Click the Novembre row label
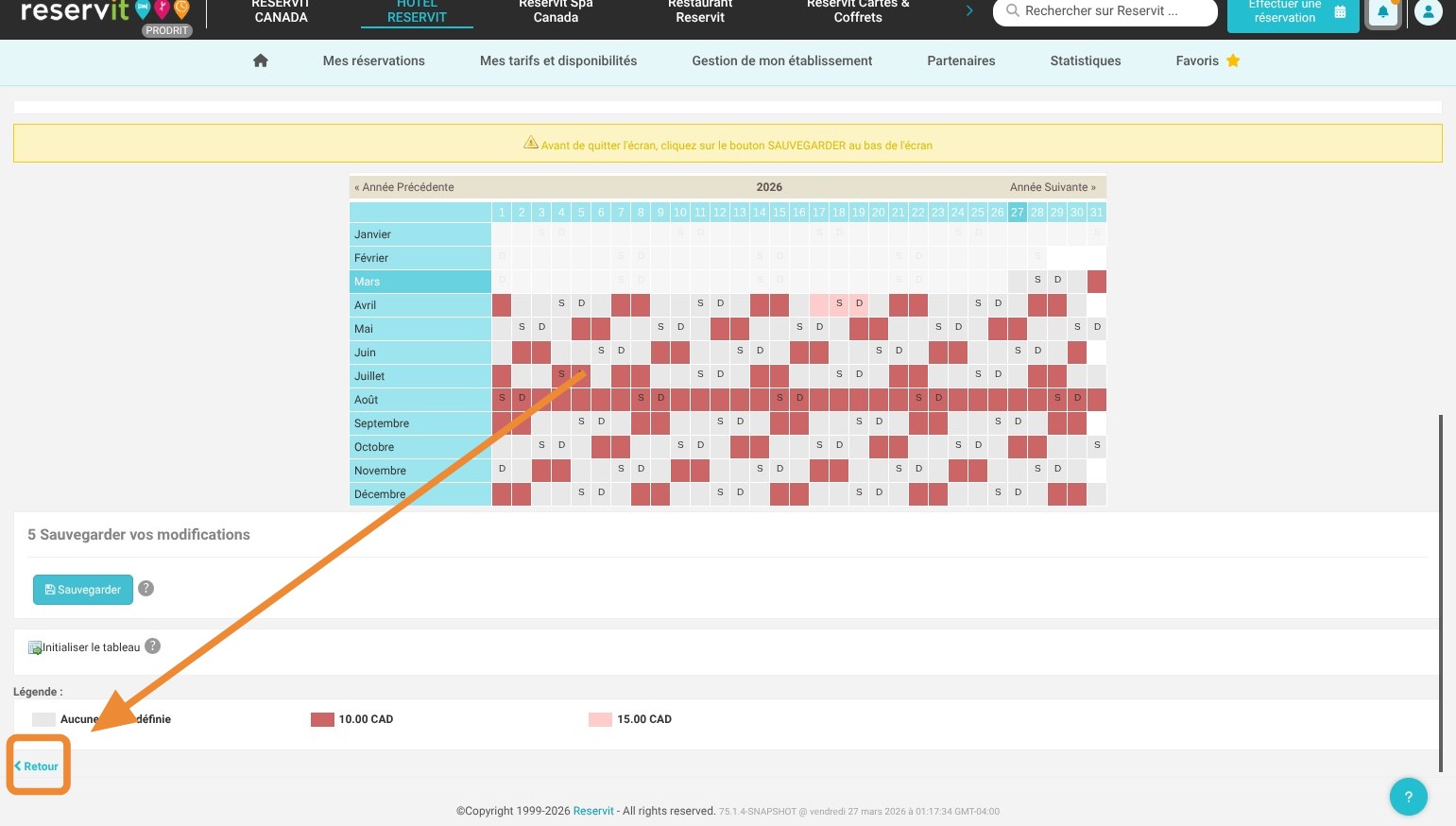The image size is (1456, 826). (420, 470)
